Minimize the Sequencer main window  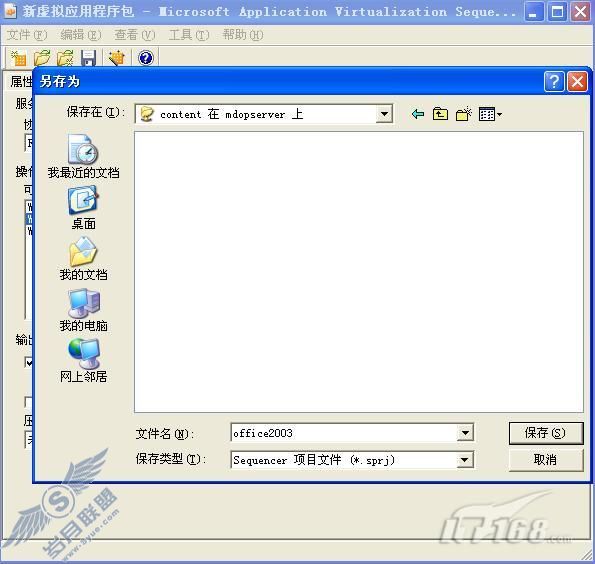point(534,12)
